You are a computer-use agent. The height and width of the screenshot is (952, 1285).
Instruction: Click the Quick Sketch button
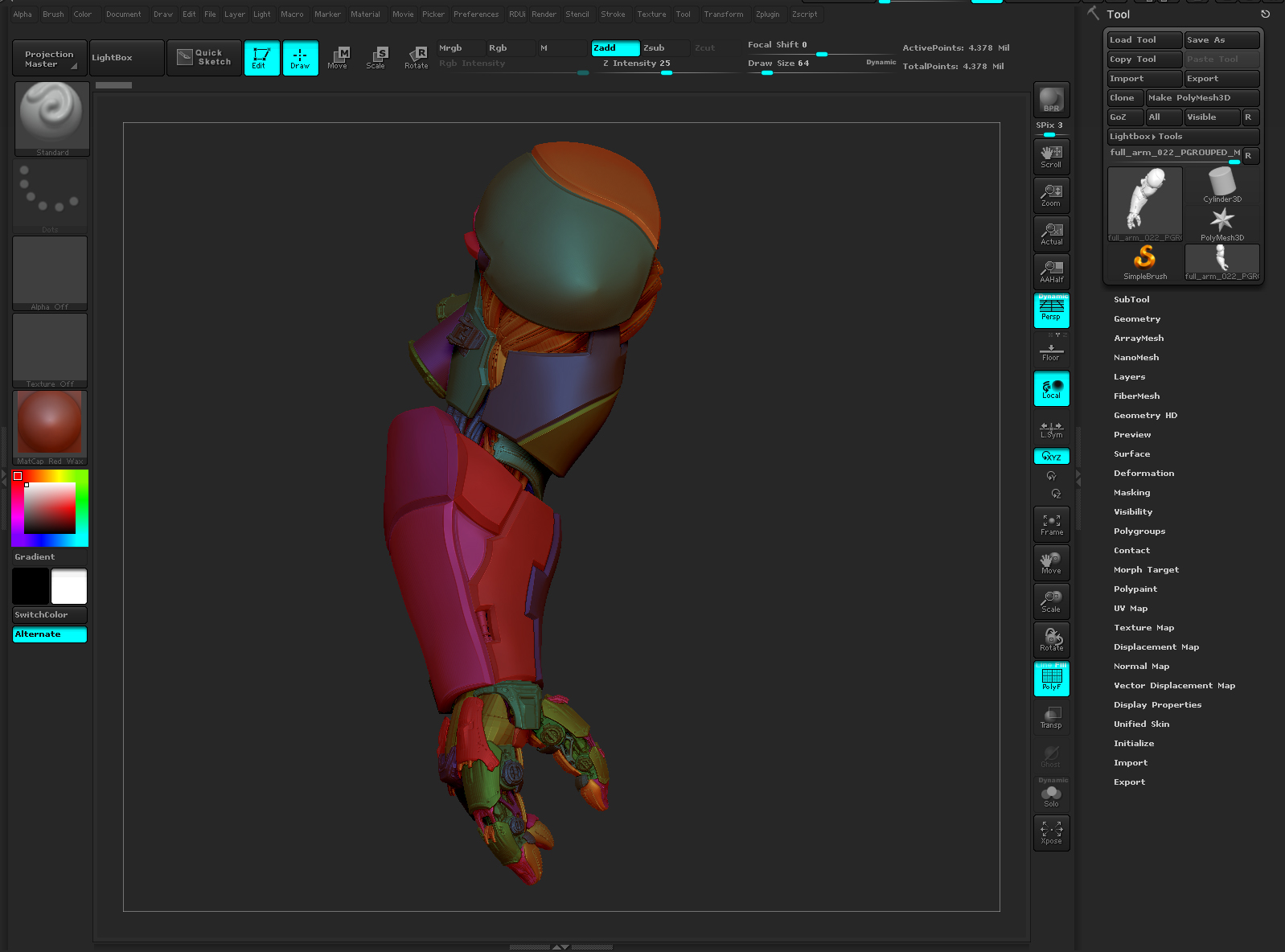click(204, 58)
